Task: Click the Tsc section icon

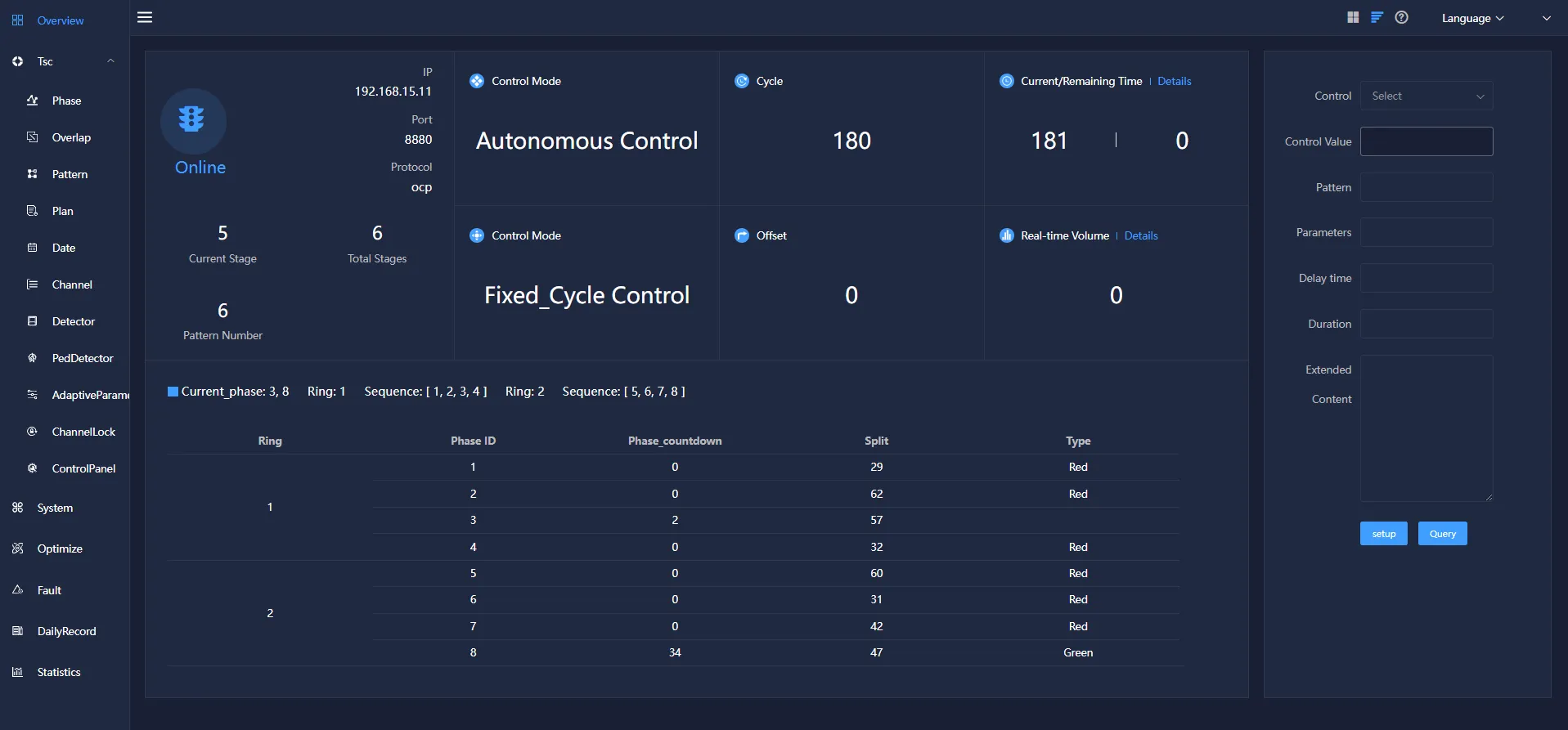Action: tap(17, 61)
